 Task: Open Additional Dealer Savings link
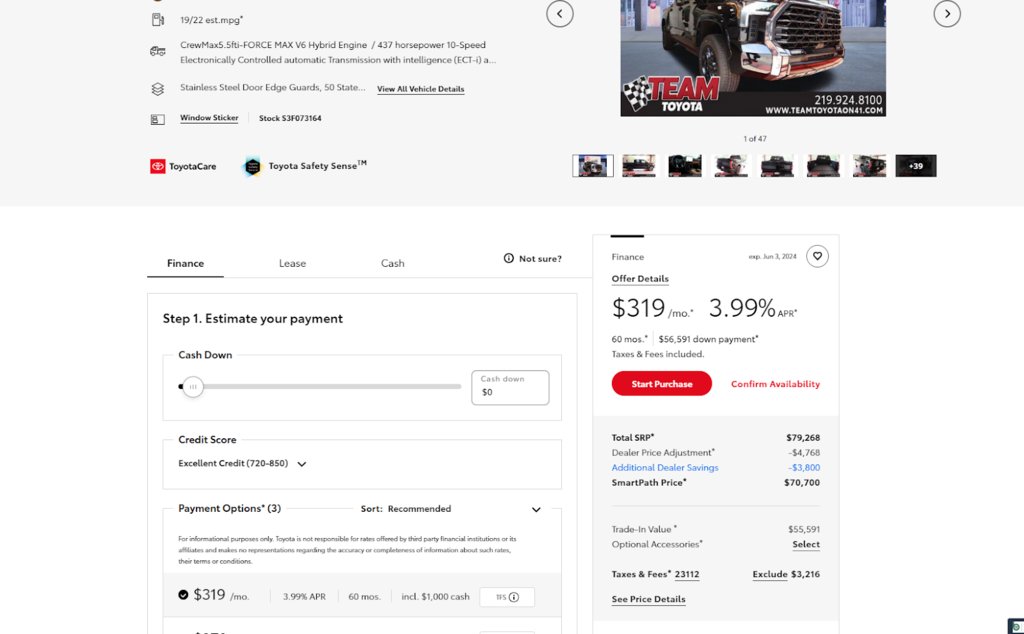pos(665,468)
